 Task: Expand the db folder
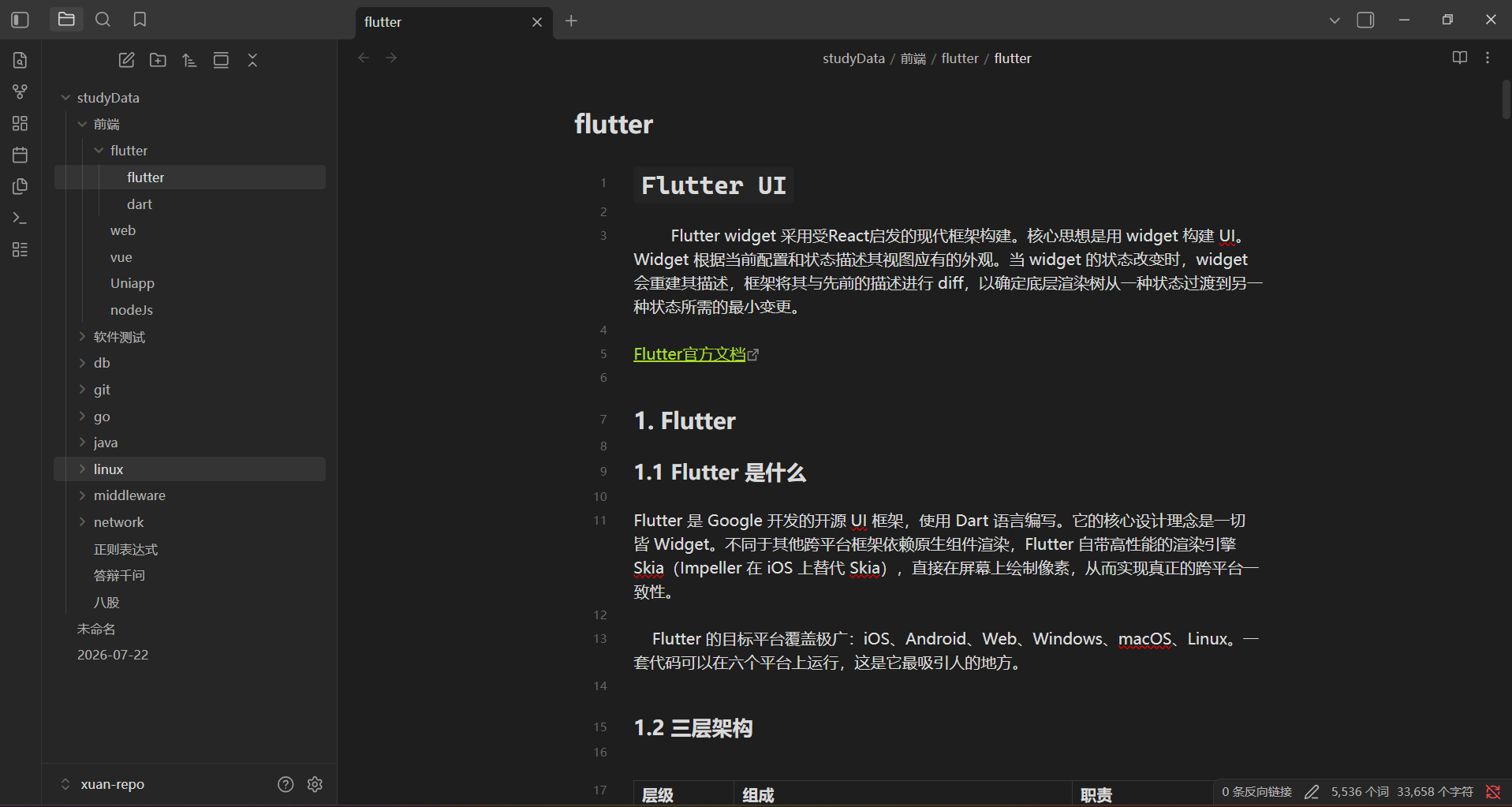(82, 363)
